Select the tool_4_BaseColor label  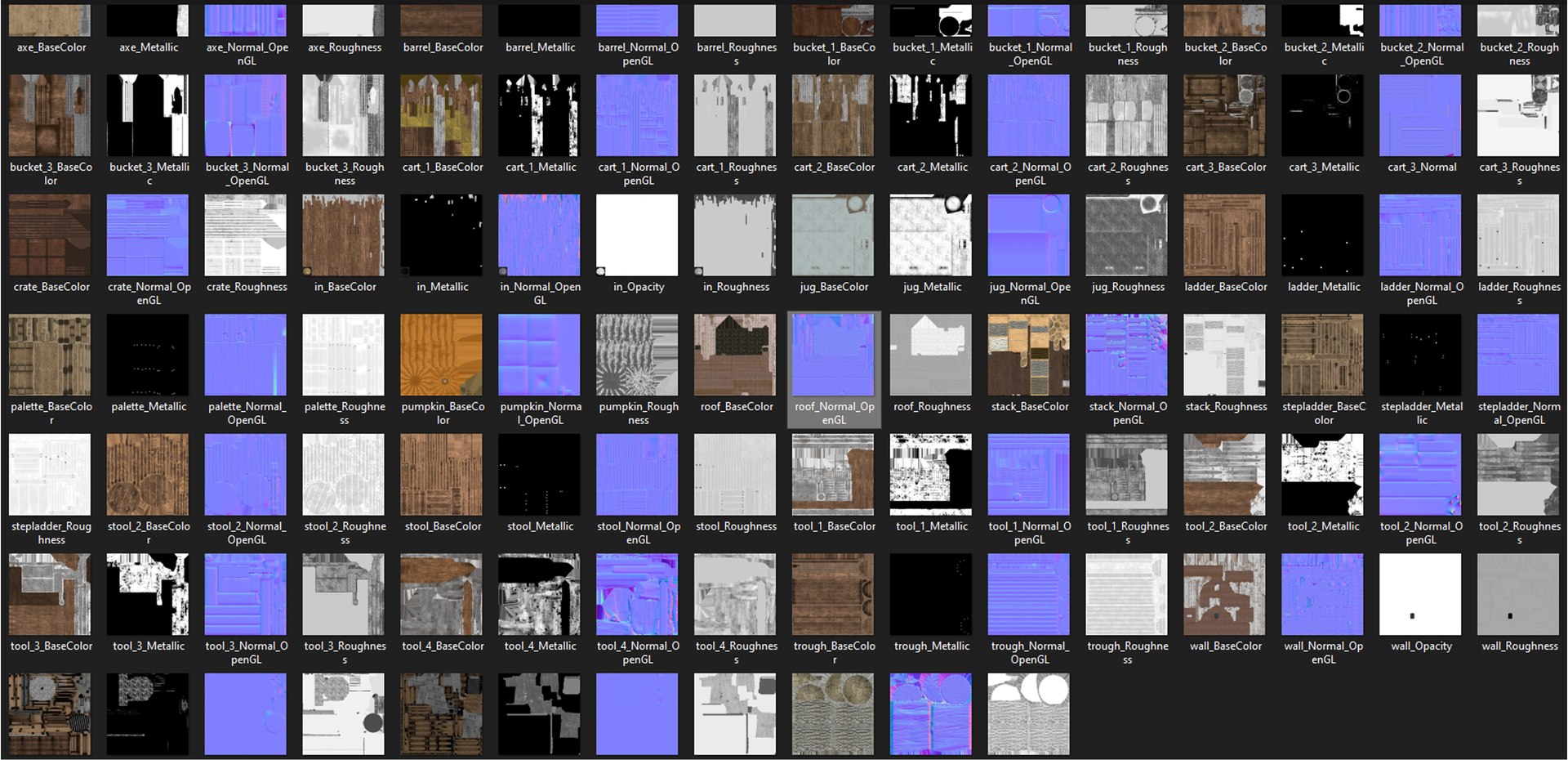click(443, 646)
